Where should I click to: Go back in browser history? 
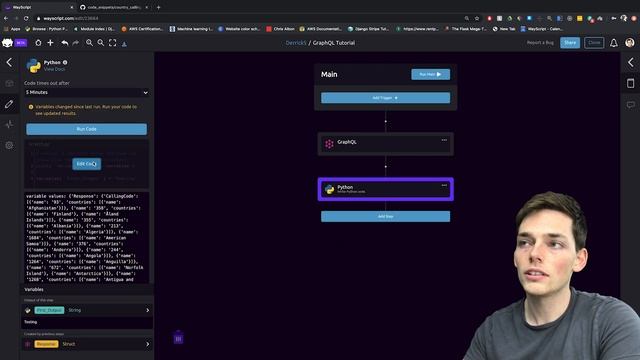click(6, 18)
